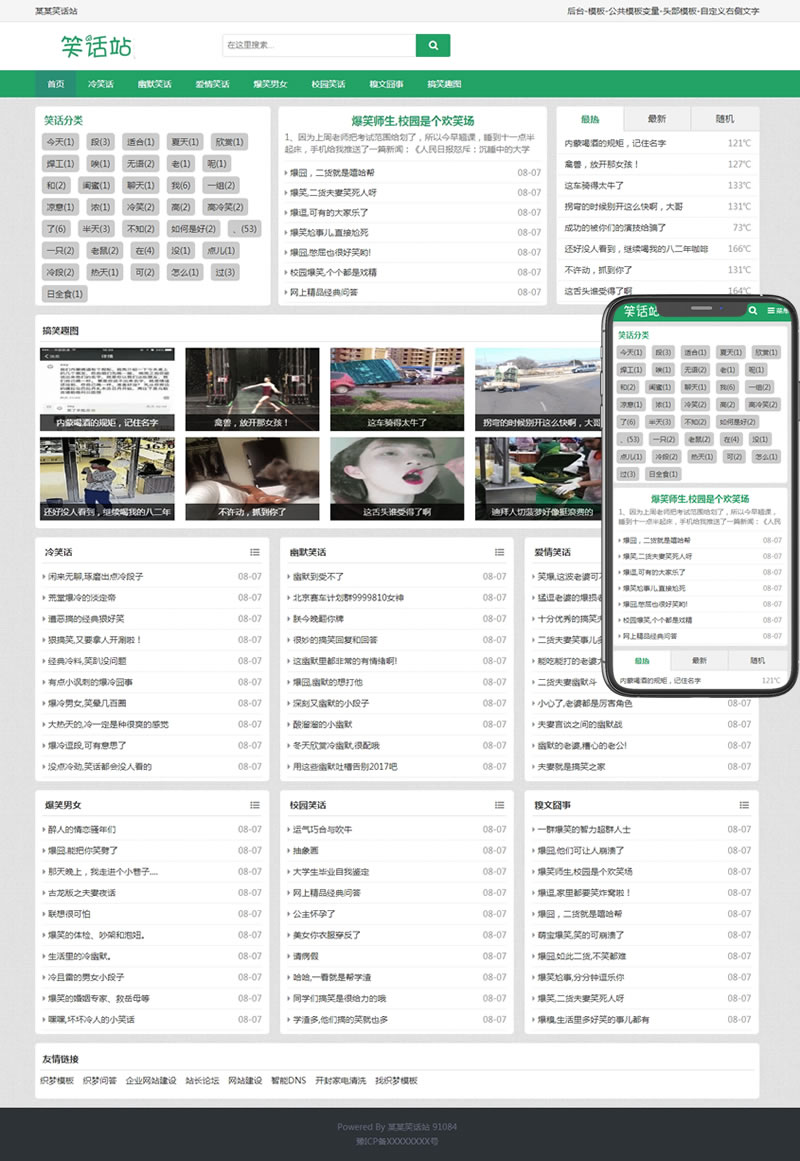Go to 爱情笑话 in the navigation bar
The width and height of the screenshot is (800, 1161).
point(212,85)
